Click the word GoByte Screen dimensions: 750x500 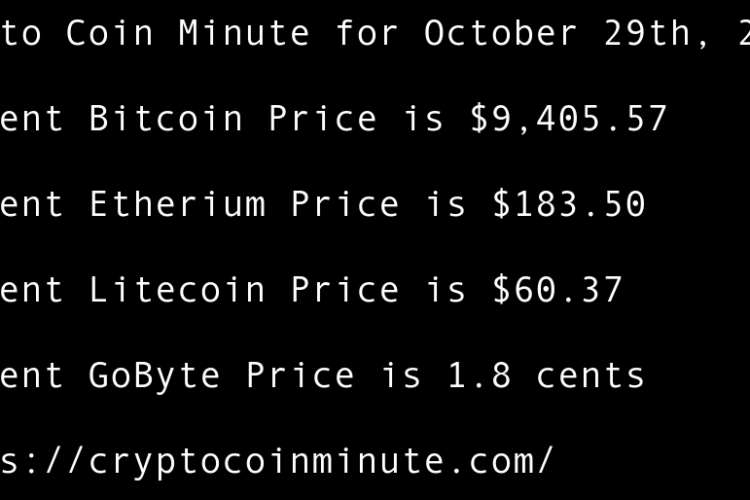pos(155,375)
